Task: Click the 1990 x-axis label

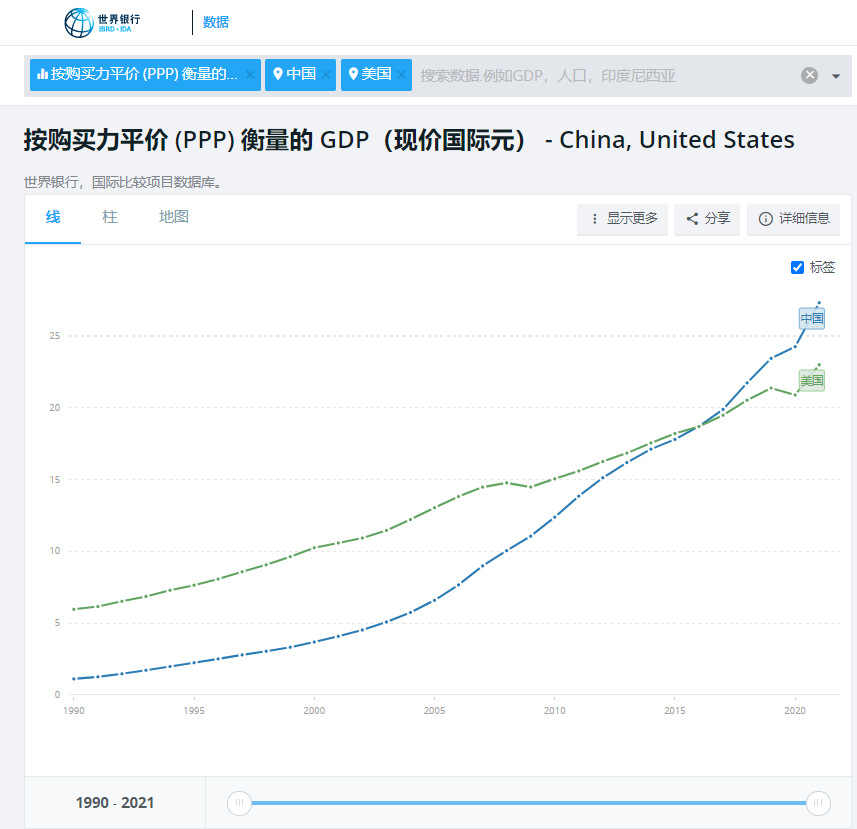Action: pyautogui.click(x=74, y=710)
